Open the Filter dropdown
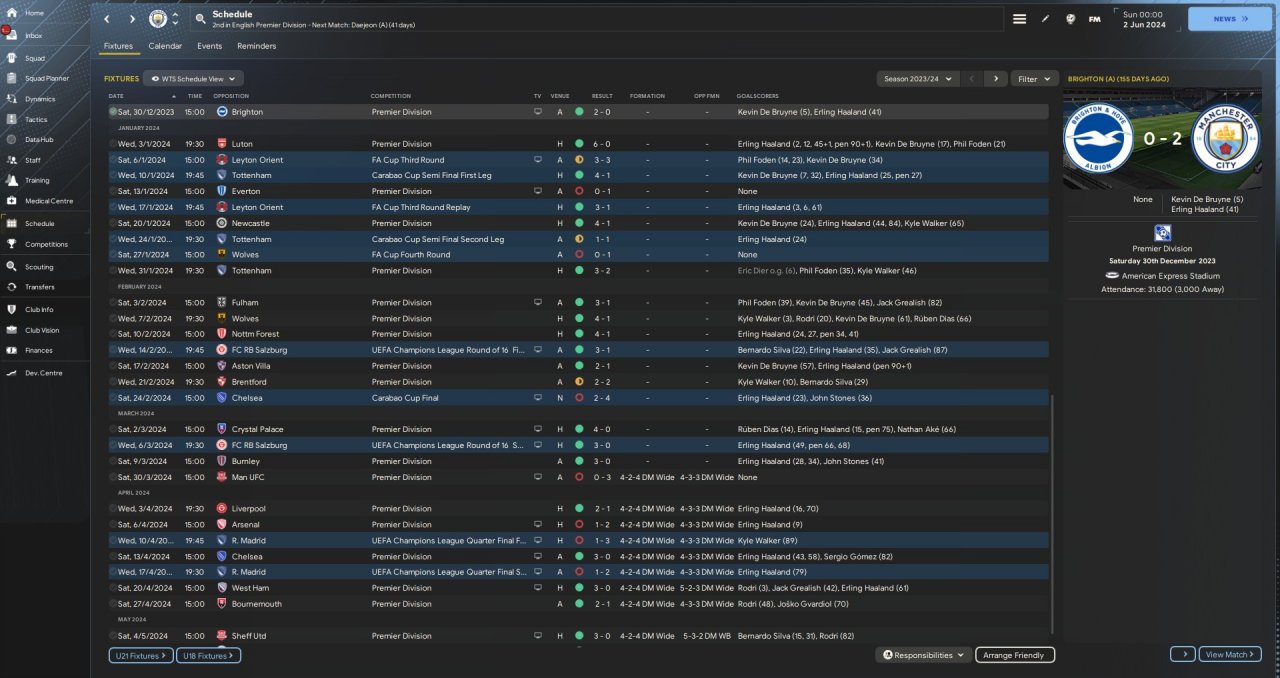 [1034, 78]
